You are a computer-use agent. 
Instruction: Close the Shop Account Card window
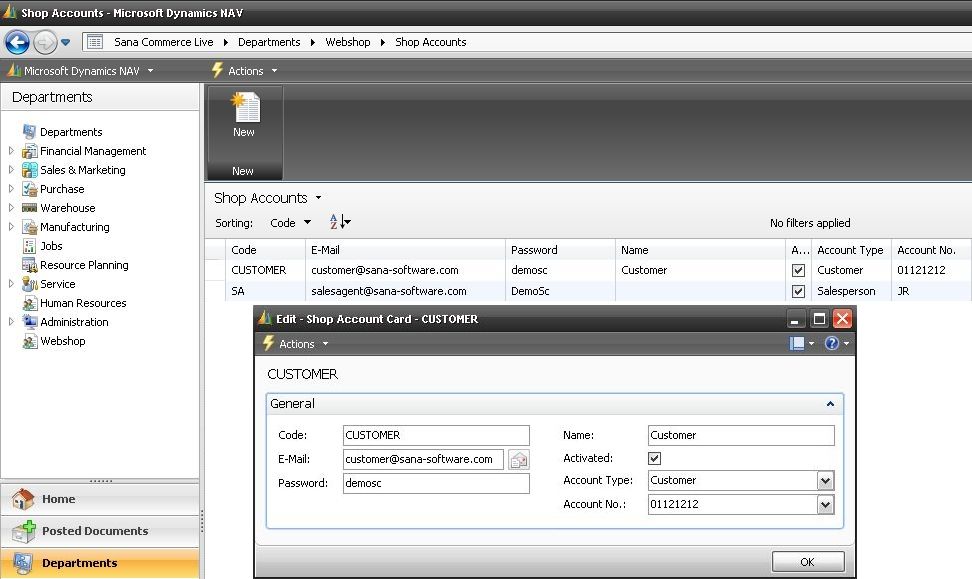[842, 319]
